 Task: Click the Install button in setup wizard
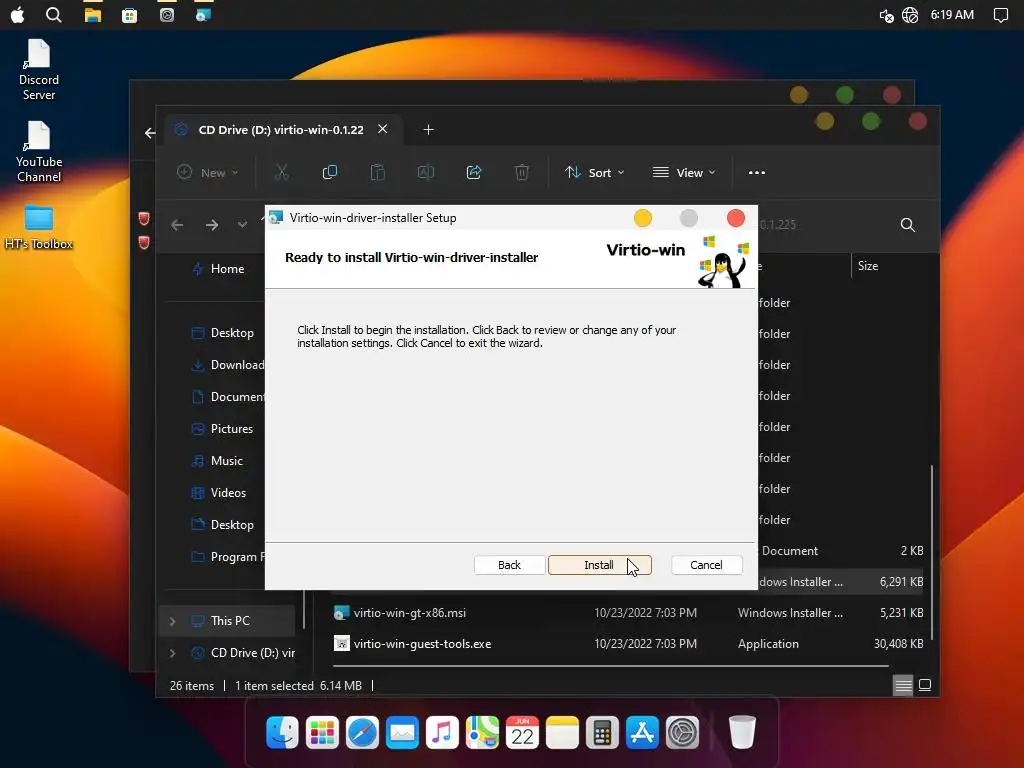coord(600,565)
